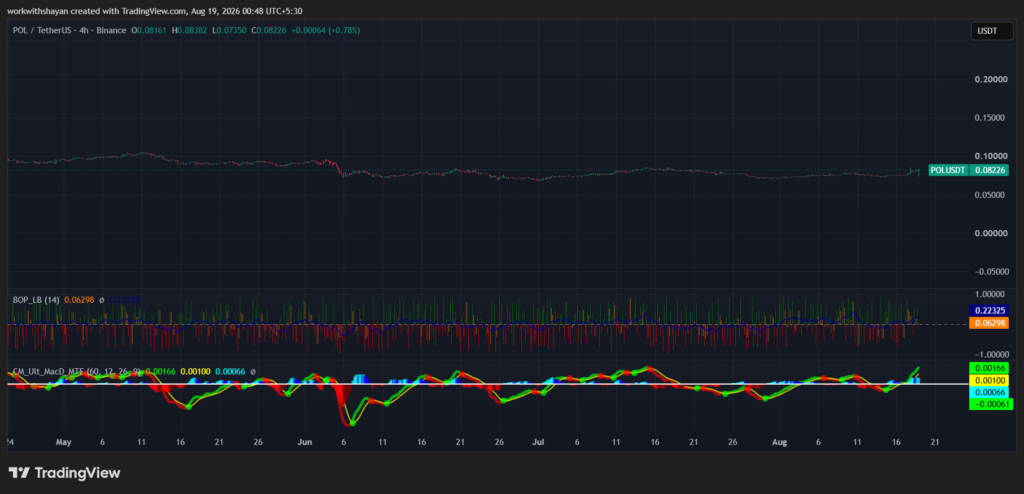Click the orange 0.06298 scale label
Image resolution: width=1024 pixels, height=494 pixels.
point(991,323)
